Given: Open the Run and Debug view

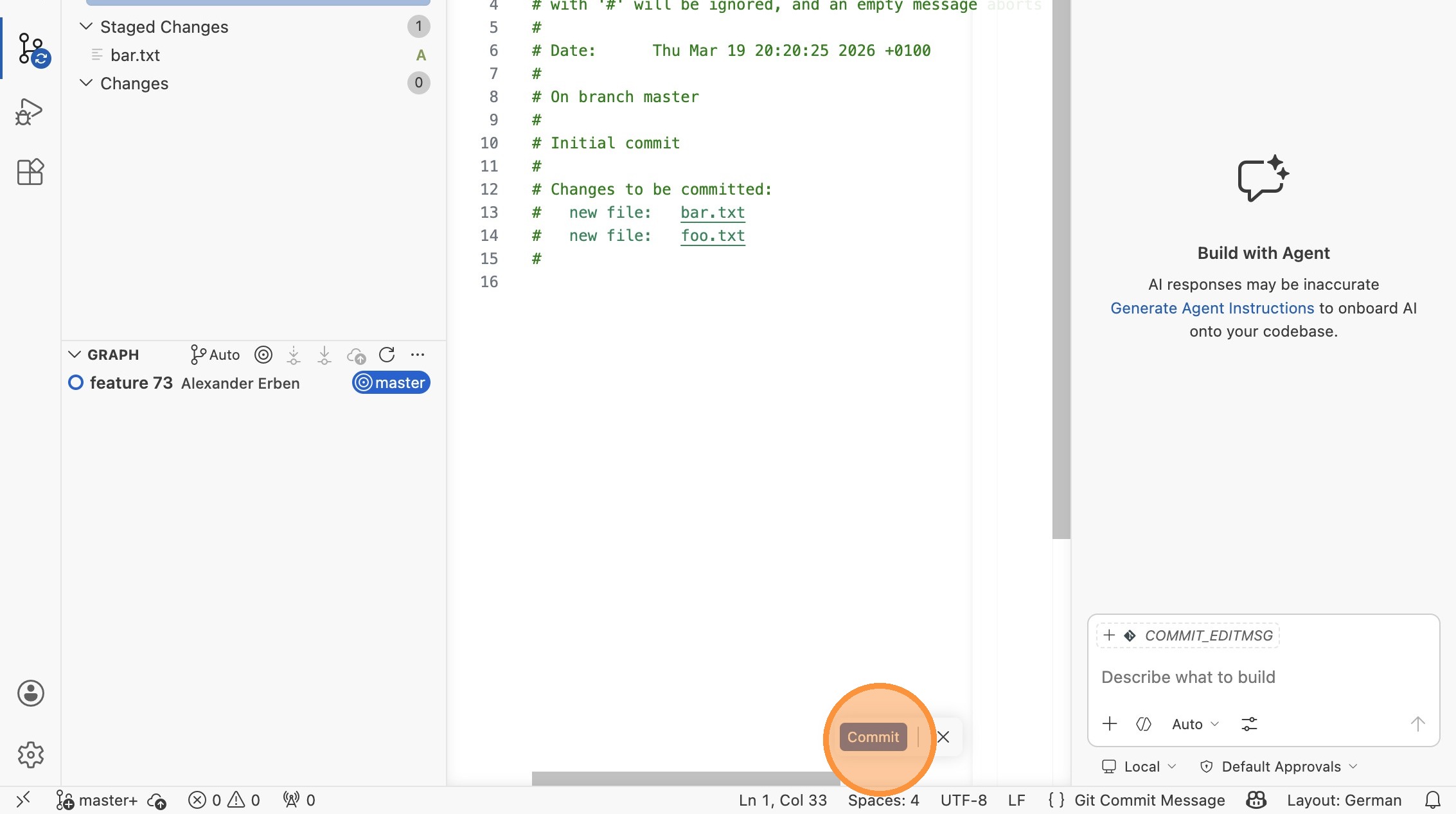Looking at the screenshot, I should (30, 112).
